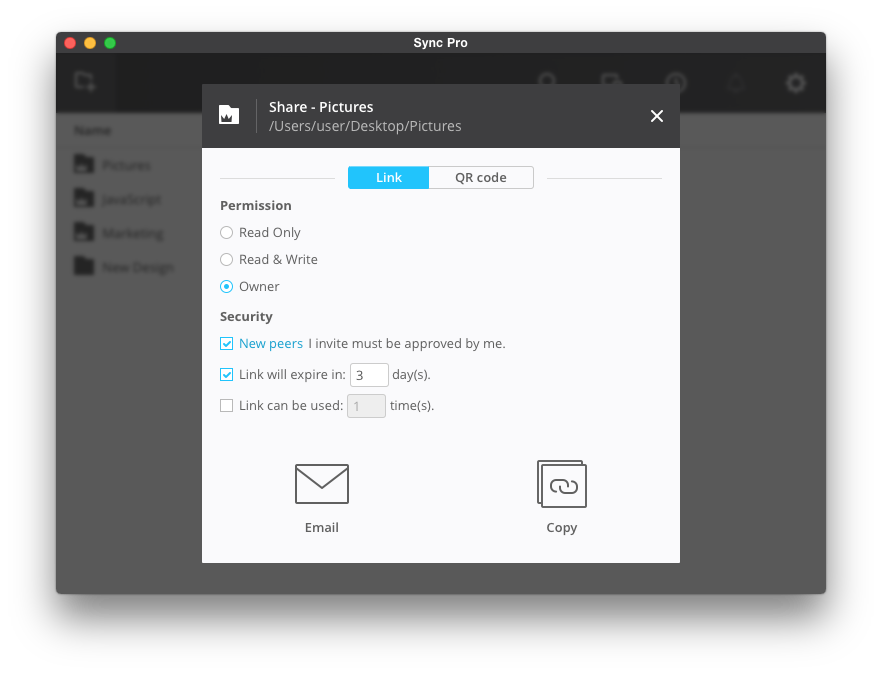Click the Security section heading
This screenshot has height=674, width=882.
[x=246, y=316]
